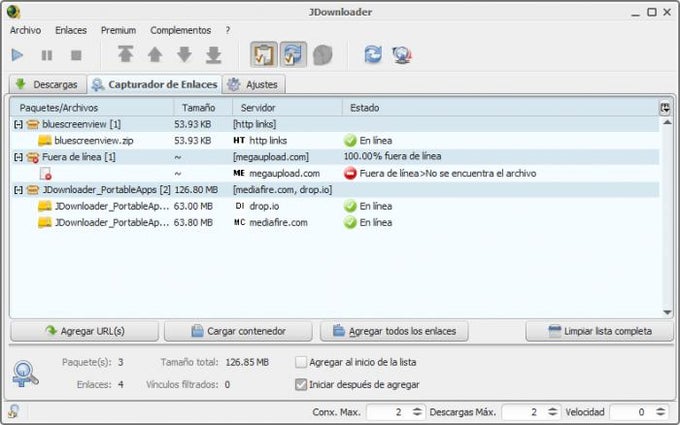Screen dimensions: 680x425
Task: Sort by Servidor column header
Action: click(287, 108)
